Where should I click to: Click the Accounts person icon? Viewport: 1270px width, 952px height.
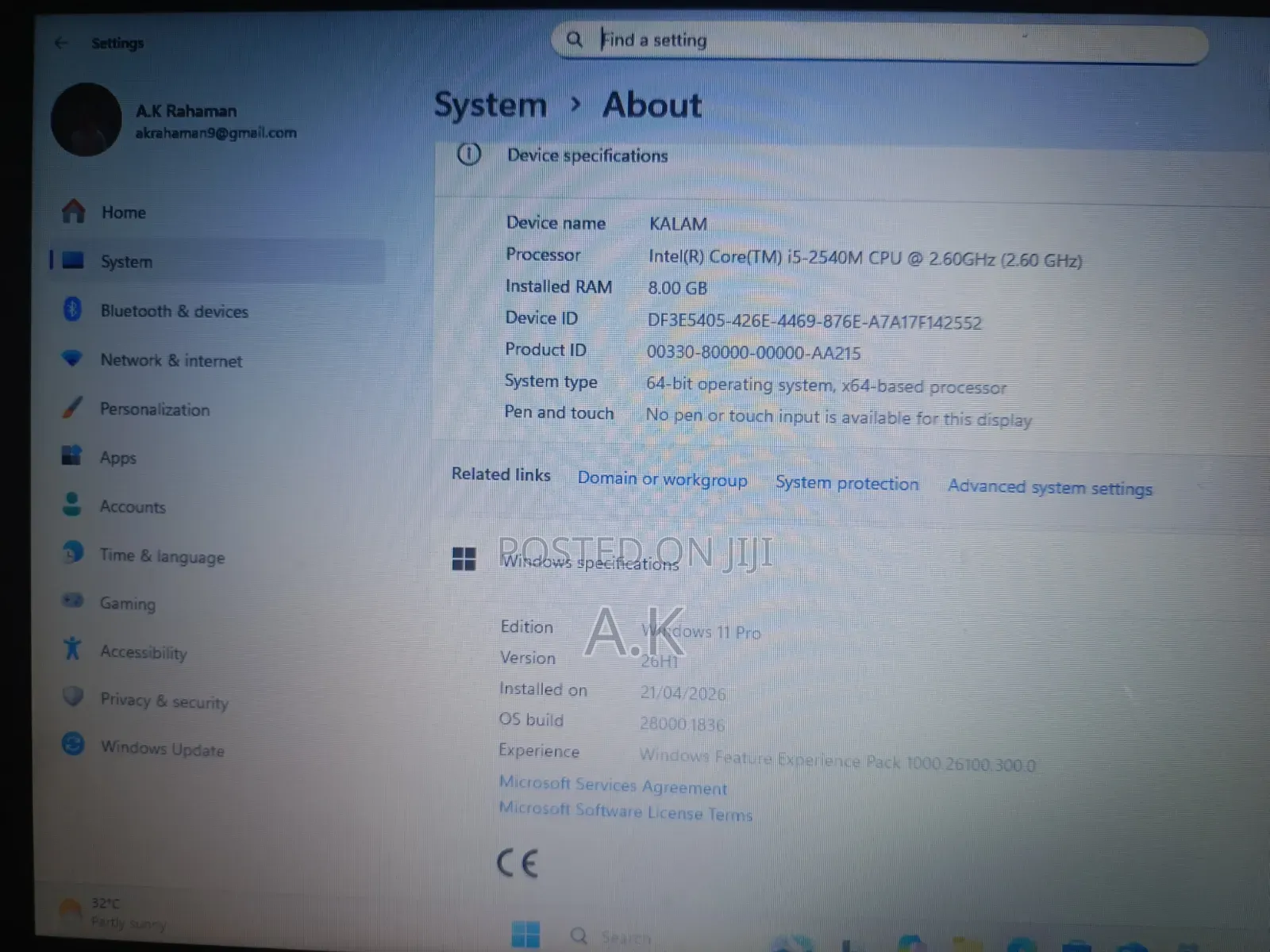coord(71,505)
